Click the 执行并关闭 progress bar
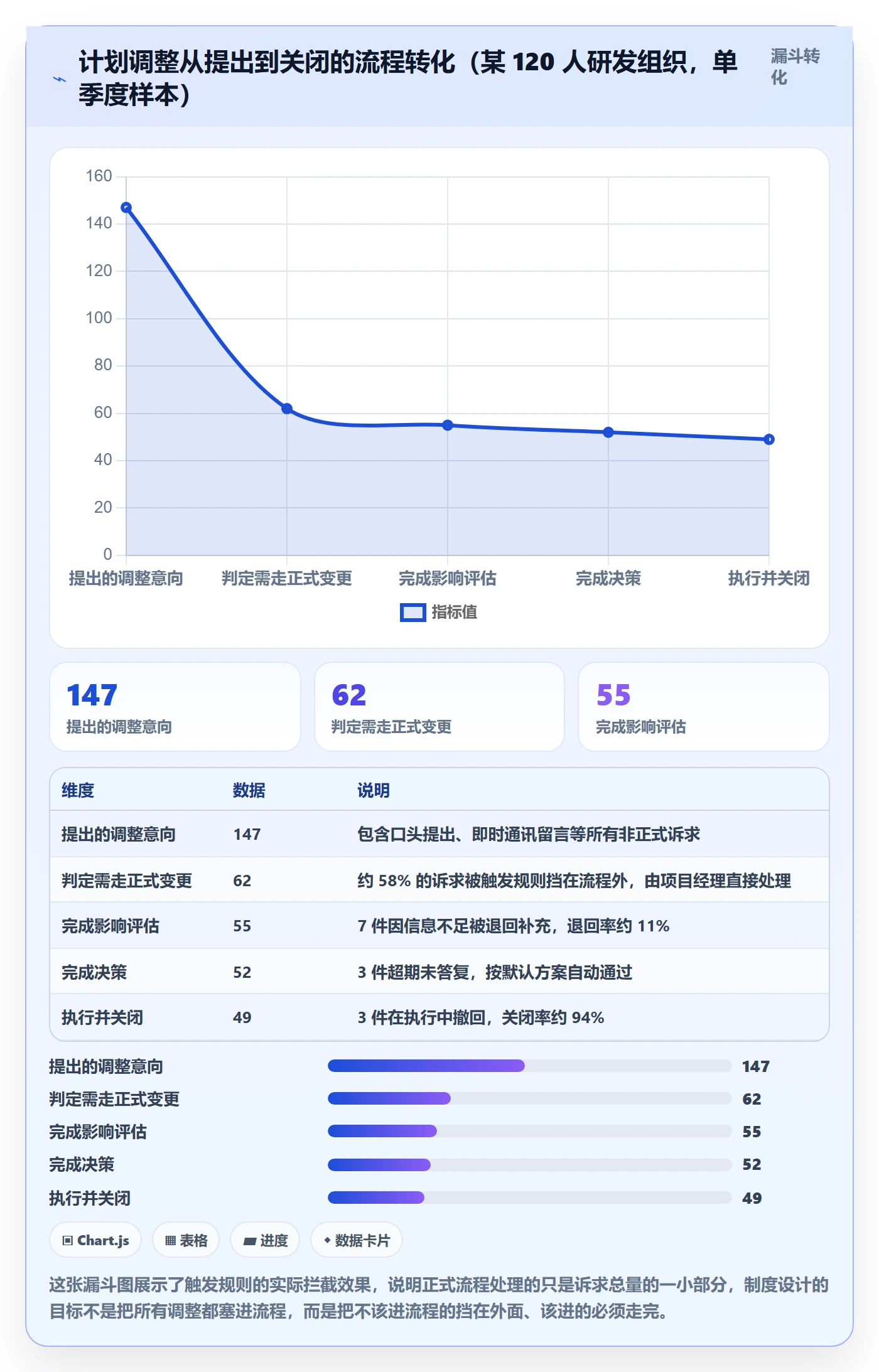This screenshot has height=1372, width=879. pyautogui.click(x=529, y=1198)
